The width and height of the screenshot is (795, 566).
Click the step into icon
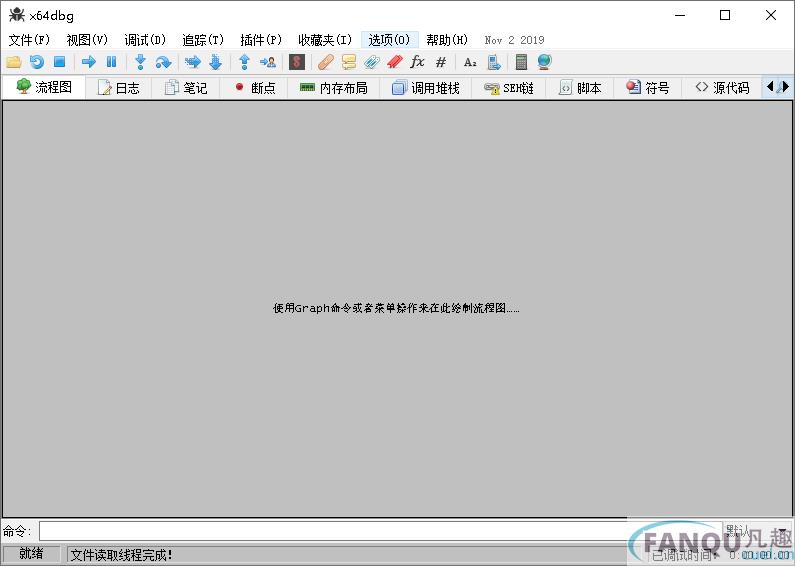[x=140, y=62]
